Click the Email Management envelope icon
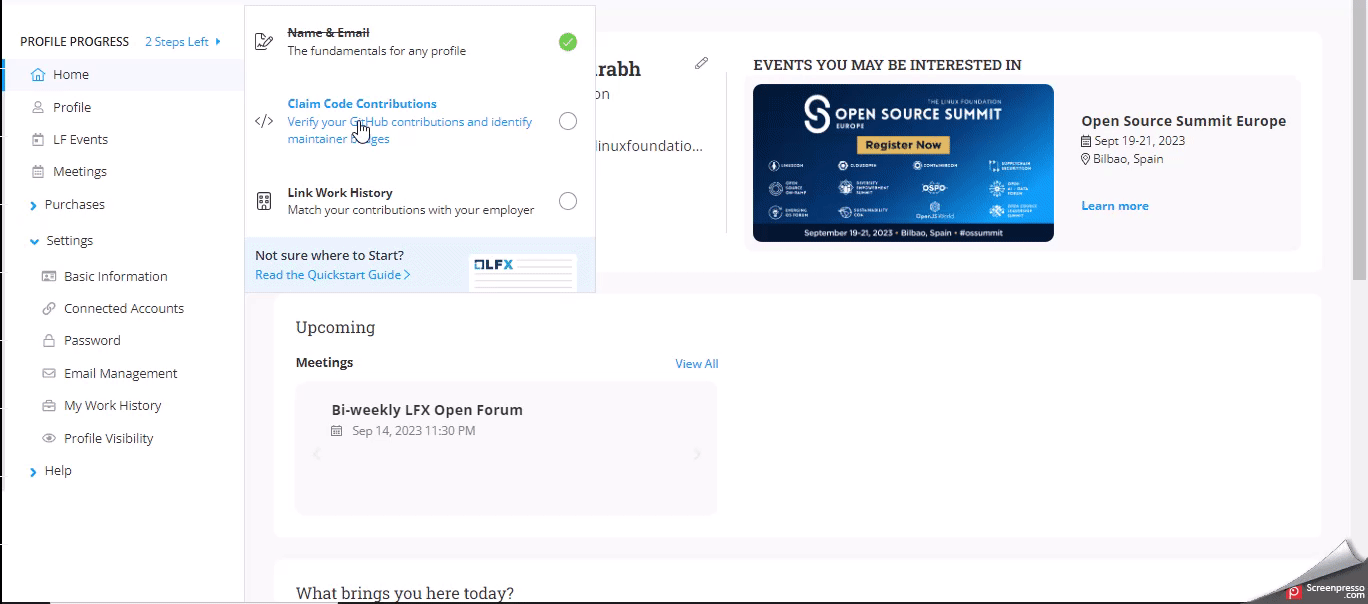Screen dimensions: 1368x604 49,373
